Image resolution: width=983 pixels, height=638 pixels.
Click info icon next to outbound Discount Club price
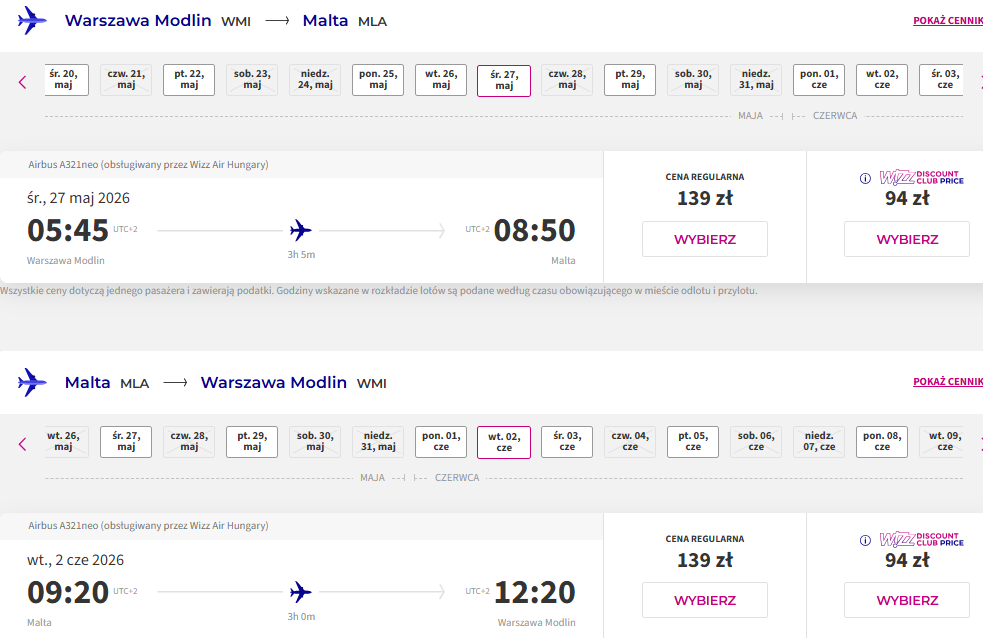tap(865, 179)
